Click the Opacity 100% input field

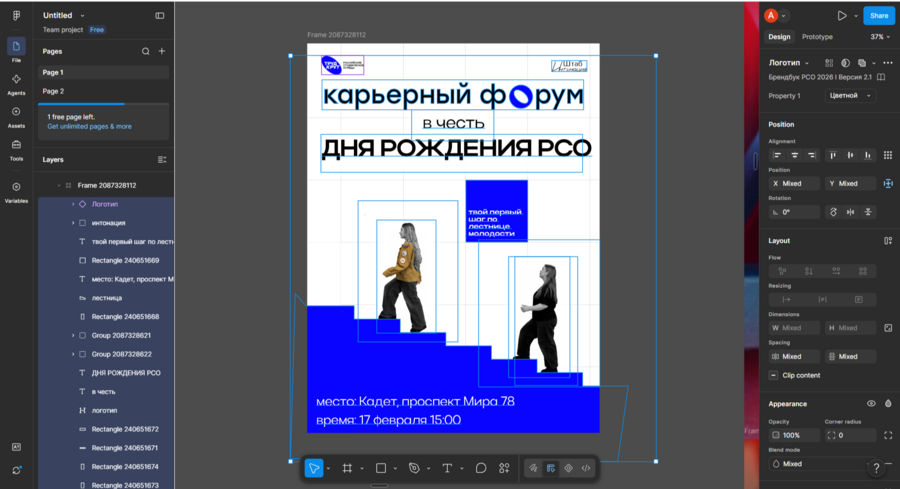tap(794, 435)
